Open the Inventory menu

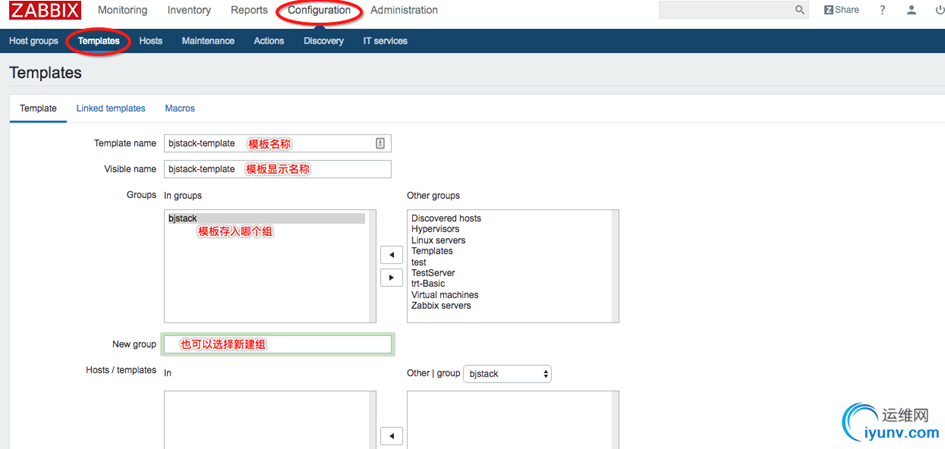coord(189,10)
